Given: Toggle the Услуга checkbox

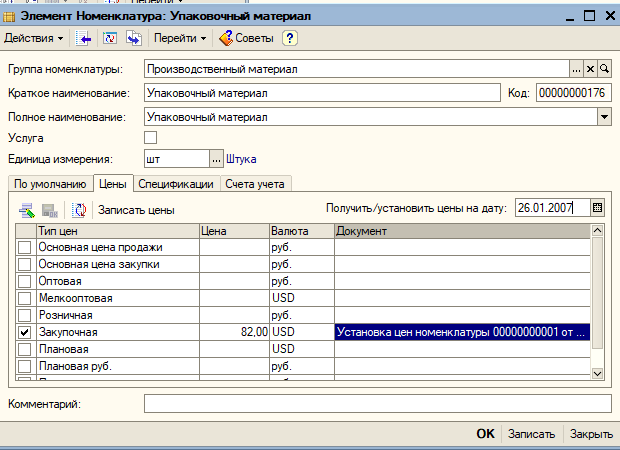Looking at the screenshot, I should 150,138.
